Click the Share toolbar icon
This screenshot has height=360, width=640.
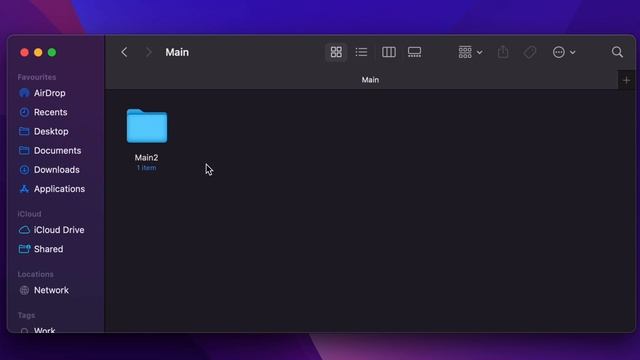coord(503,52)
